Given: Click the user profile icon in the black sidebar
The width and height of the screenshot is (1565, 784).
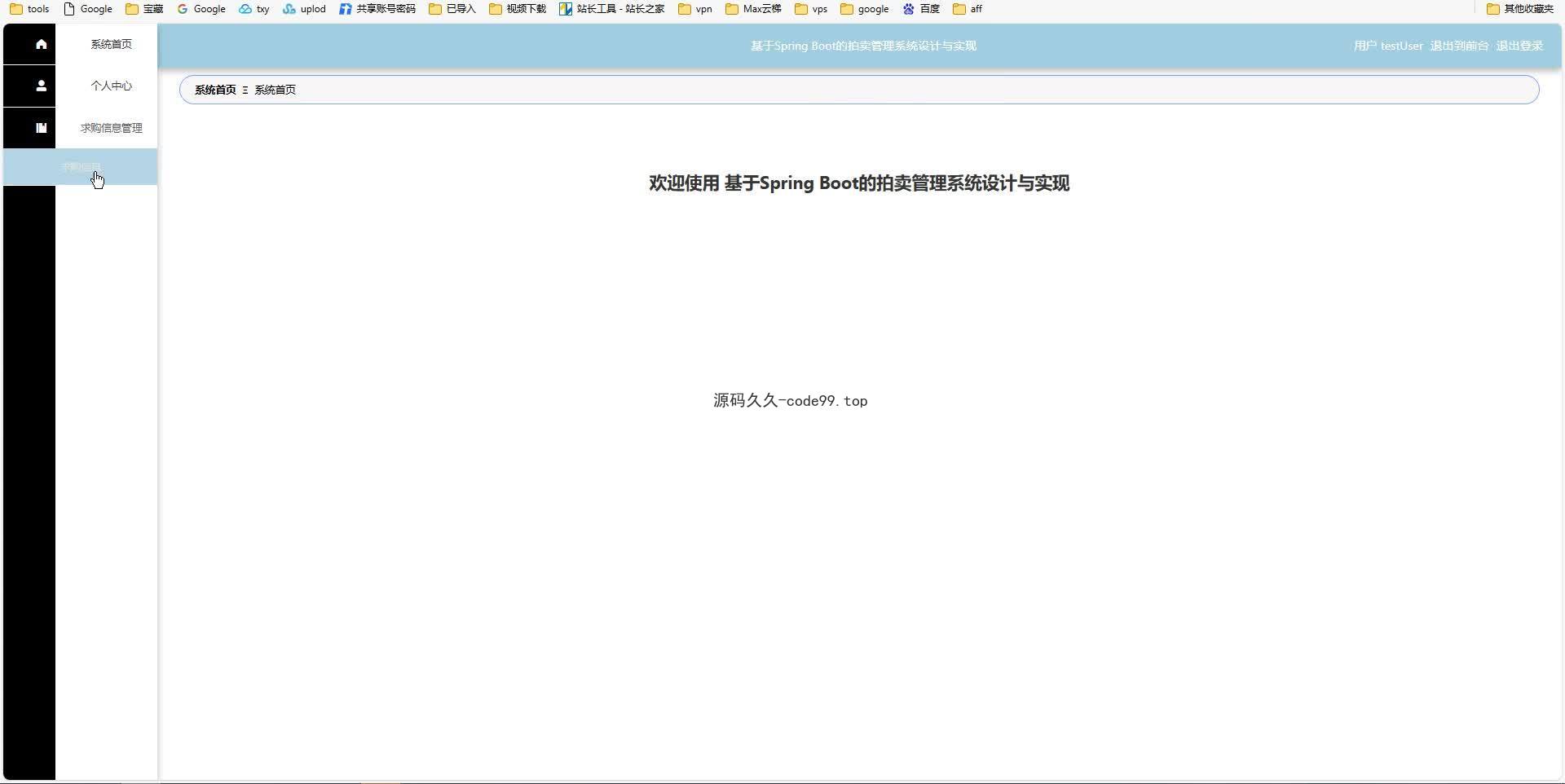Looking at the screenshot, I should 41,86.
